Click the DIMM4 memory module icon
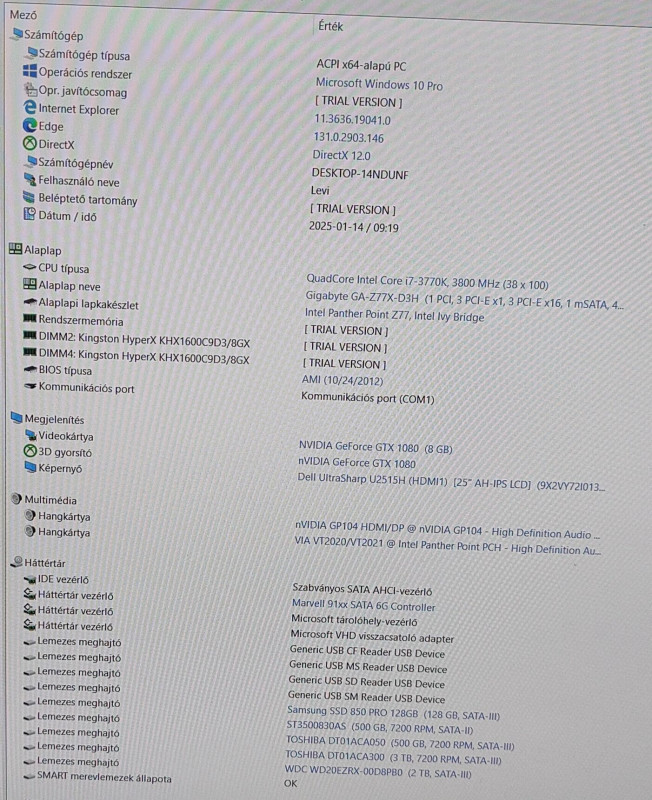 30,353
